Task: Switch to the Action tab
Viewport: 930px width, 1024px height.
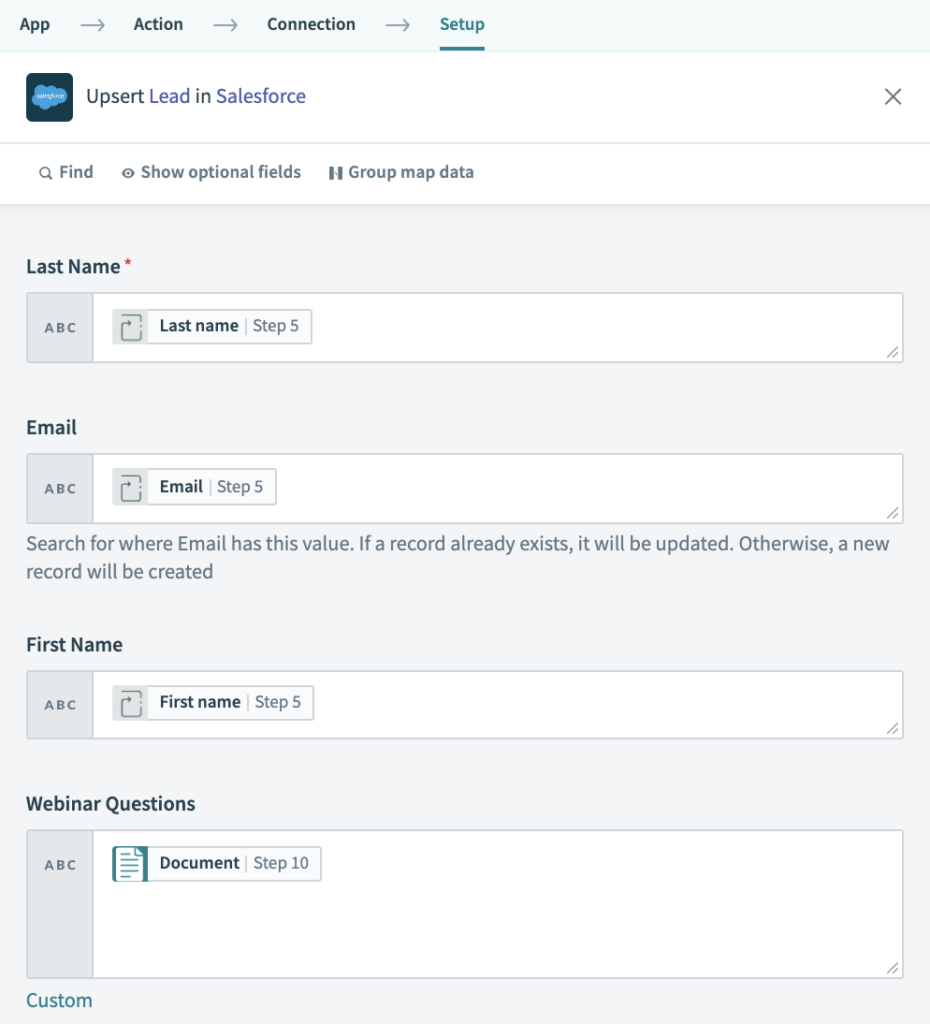Action: point(158,24)
